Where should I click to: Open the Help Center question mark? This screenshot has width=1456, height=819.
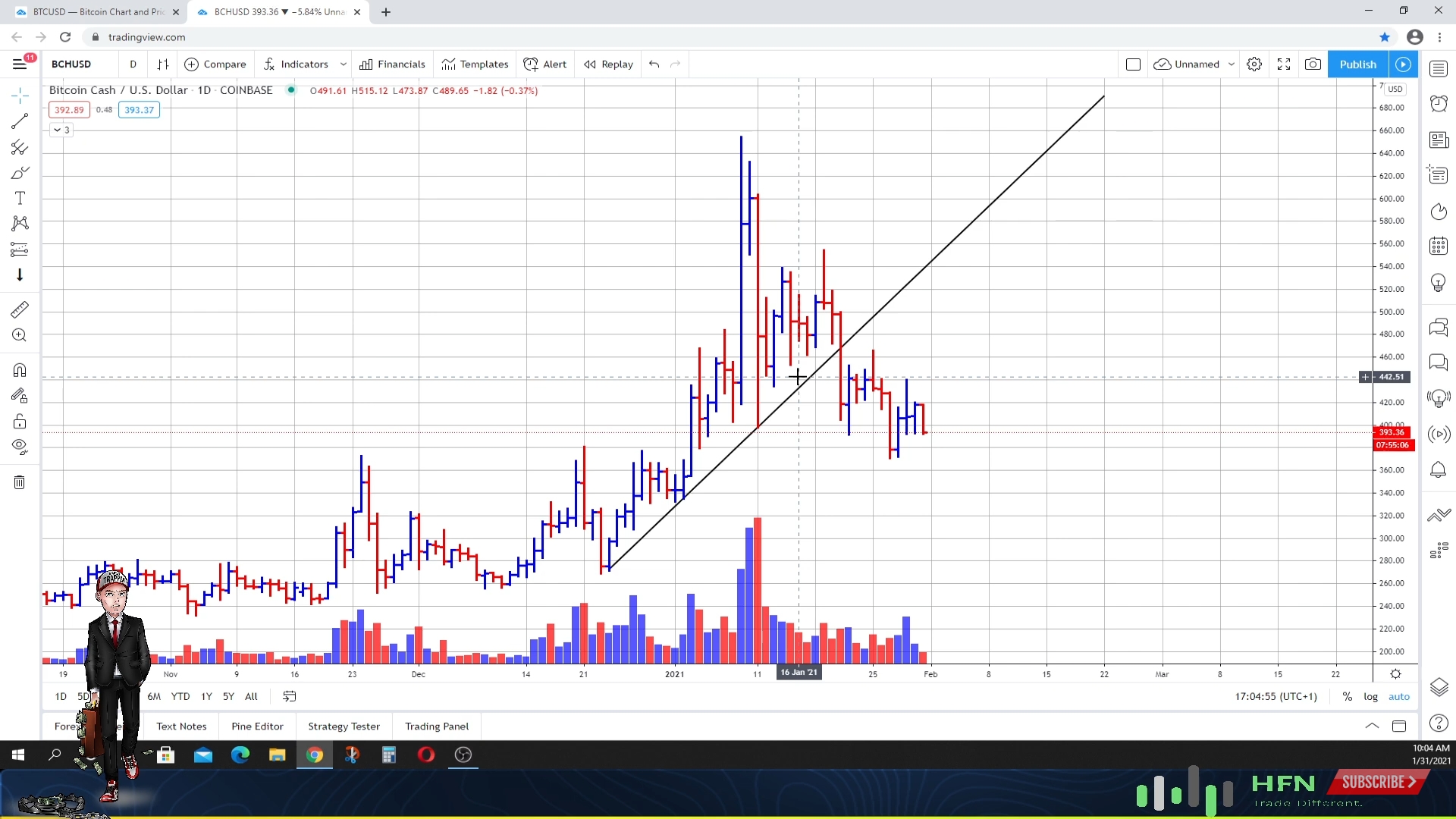1439,723
